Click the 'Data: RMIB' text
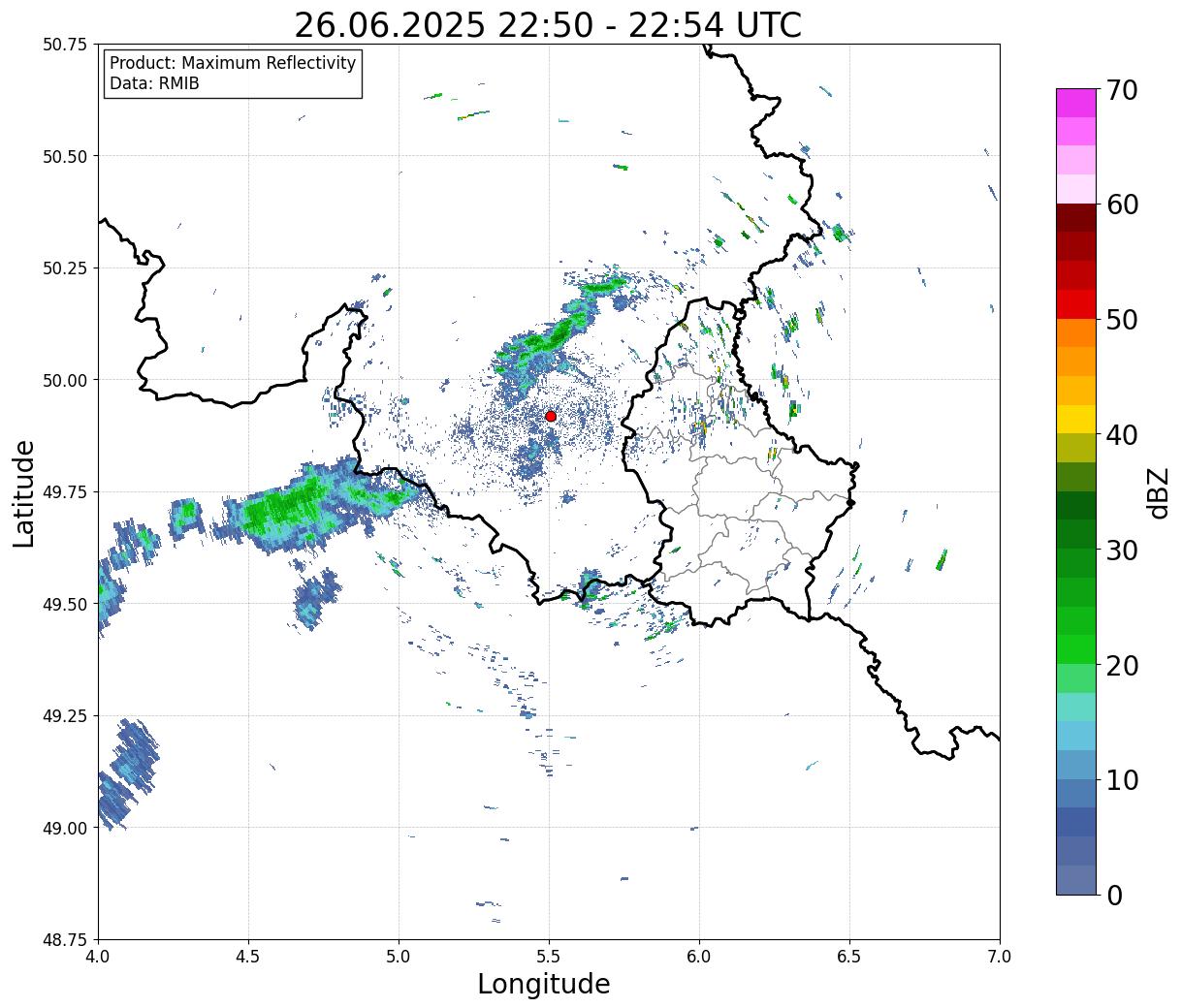The height and width of the screenshot is (1008, 1182). click(x=154, y=83)
